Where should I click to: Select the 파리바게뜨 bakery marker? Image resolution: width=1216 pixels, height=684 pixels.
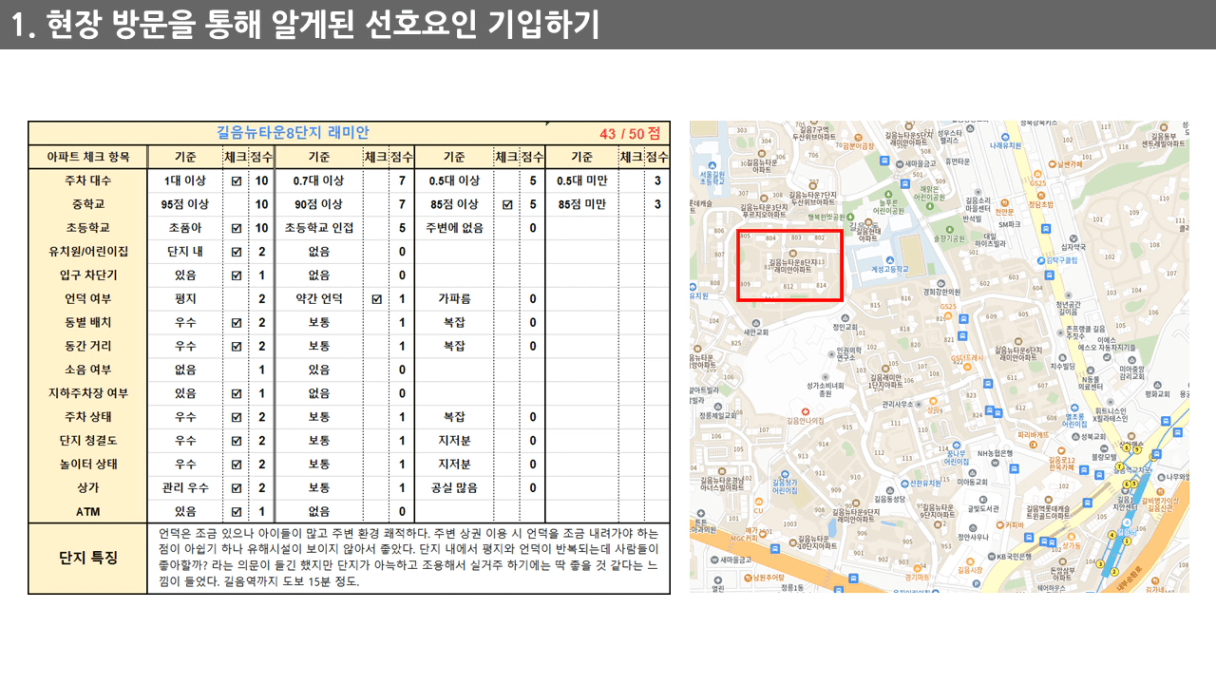1033,438
